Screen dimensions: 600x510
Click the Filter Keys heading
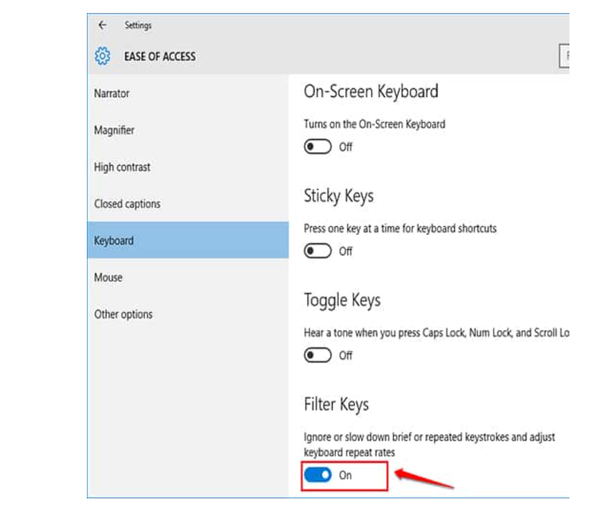point(336,404)
